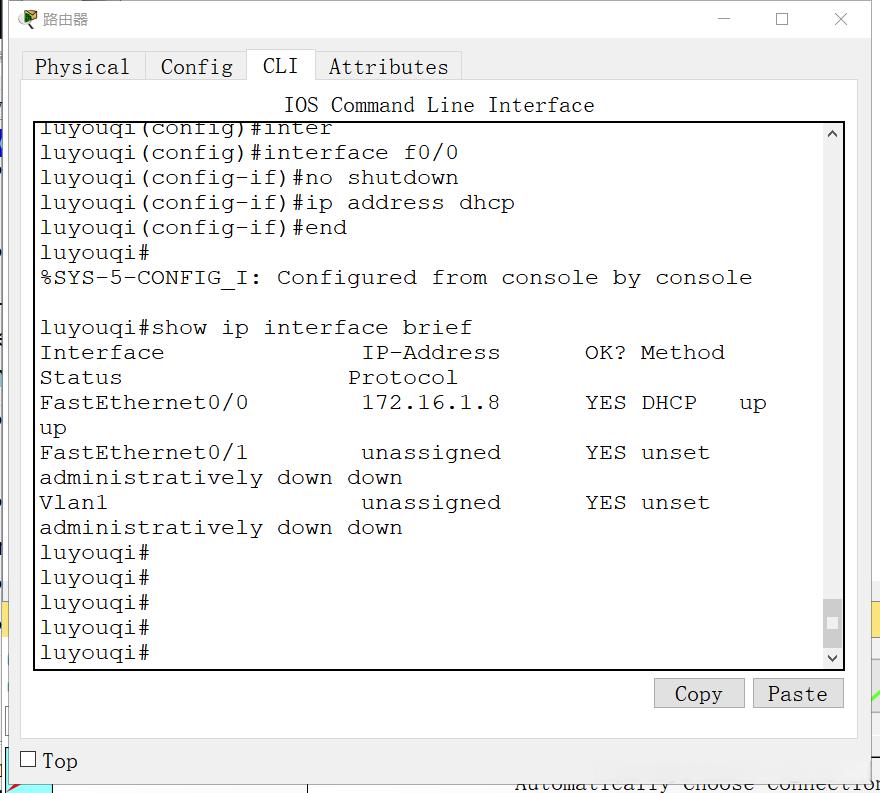Image resolution: width=880 pixels, height=793 pixels.
Task: Click the CLI scrollbar down arrow
Action: (832, 658)
